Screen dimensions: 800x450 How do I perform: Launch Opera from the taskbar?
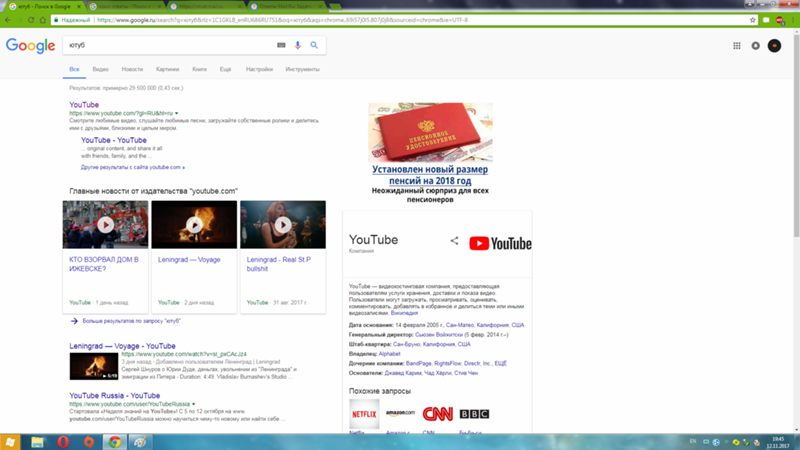[63, 442]
